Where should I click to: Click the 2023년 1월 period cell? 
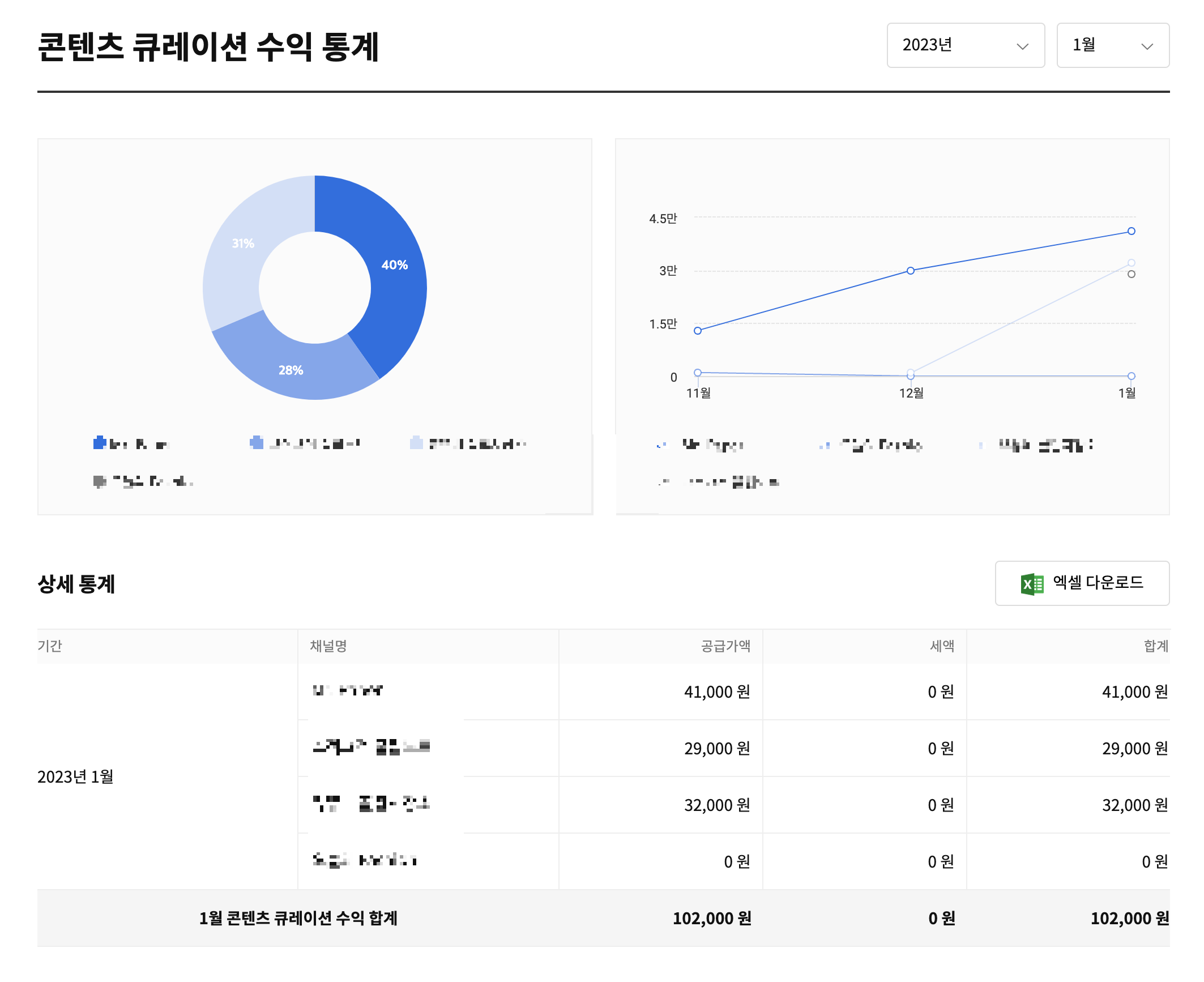[75, 776]
